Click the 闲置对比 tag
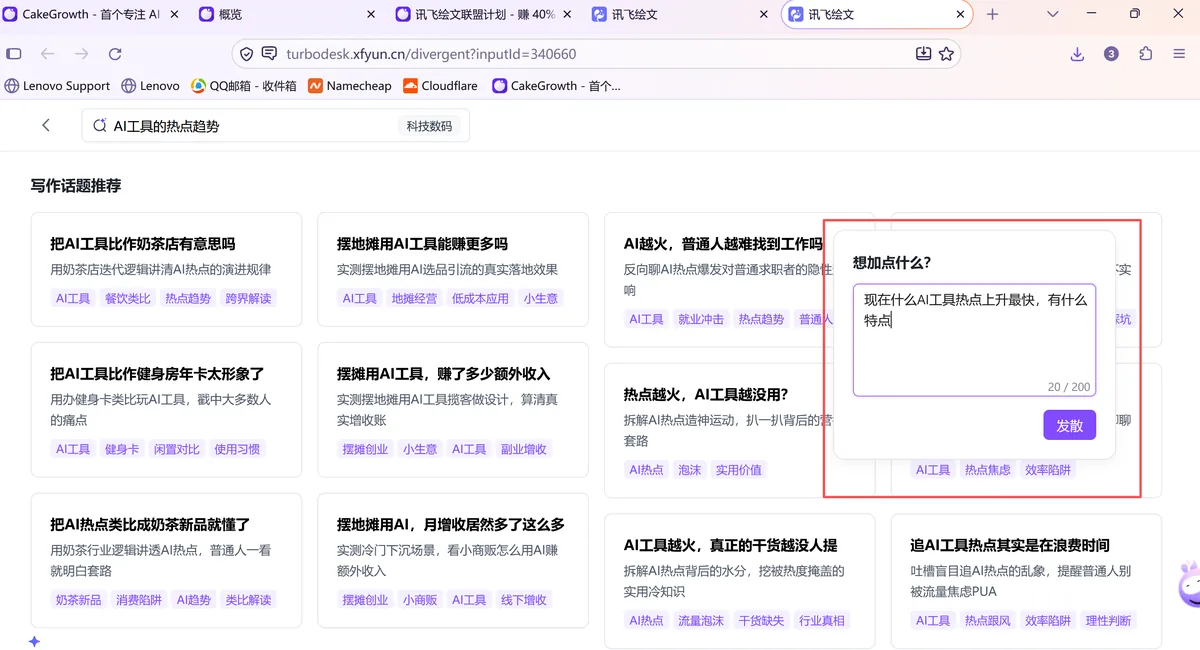The image size is (1200, 650). coord(177,449)
